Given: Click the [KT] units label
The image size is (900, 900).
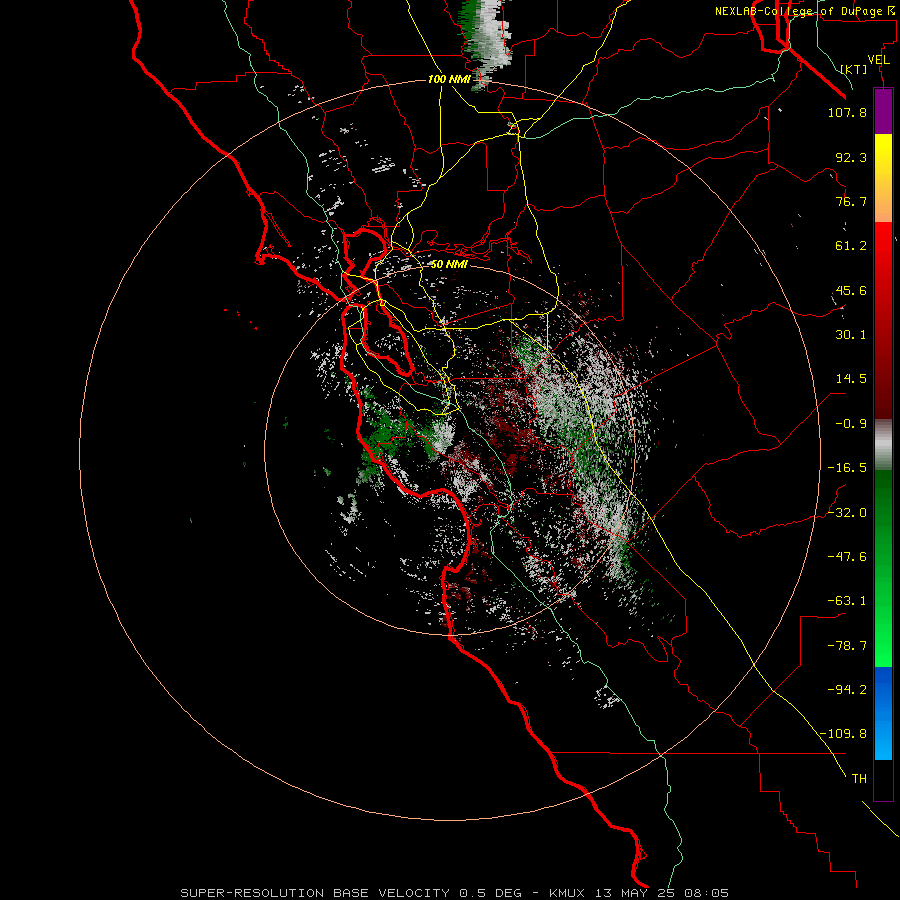Looking at the screenshot, I should pyautogui.click(x=854, y=69).
